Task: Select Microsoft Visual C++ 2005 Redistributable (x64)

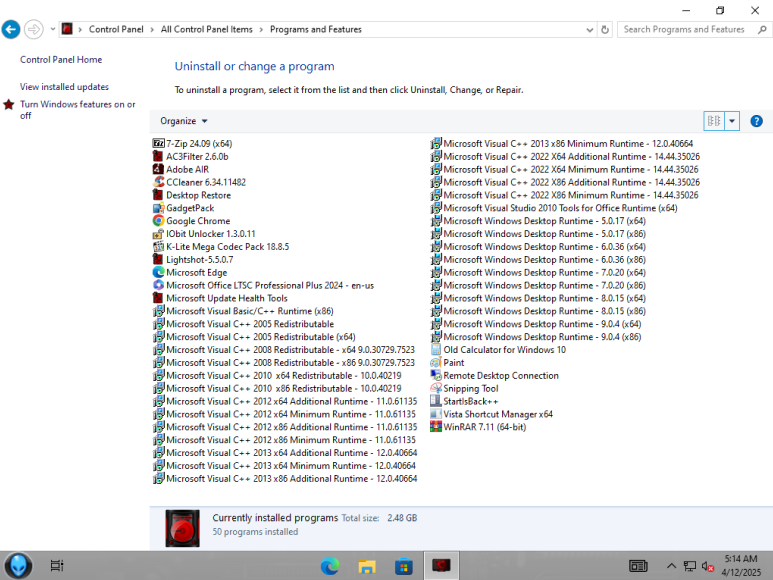Action: [254, 337]
